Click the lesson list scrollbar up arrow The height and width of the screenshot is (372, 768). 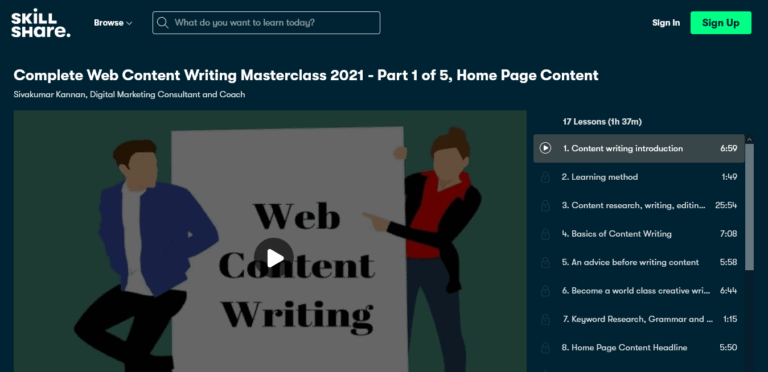tap(749, 140)
